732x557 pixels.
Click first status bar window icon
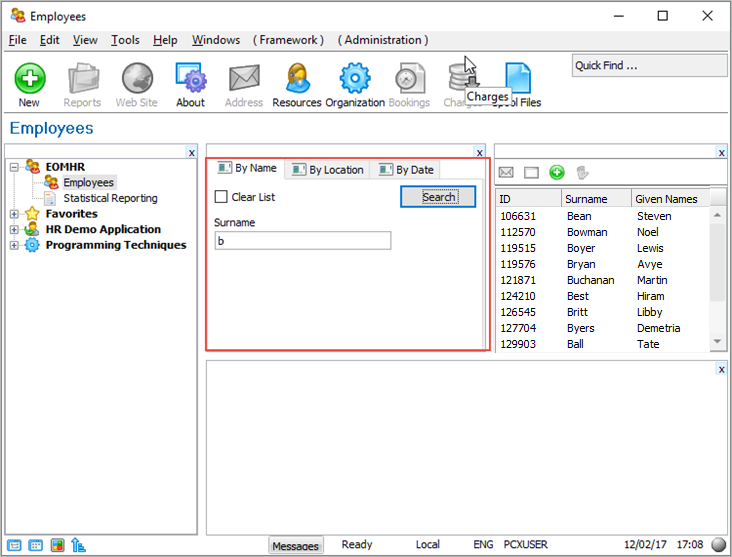[x=14, y=545]
